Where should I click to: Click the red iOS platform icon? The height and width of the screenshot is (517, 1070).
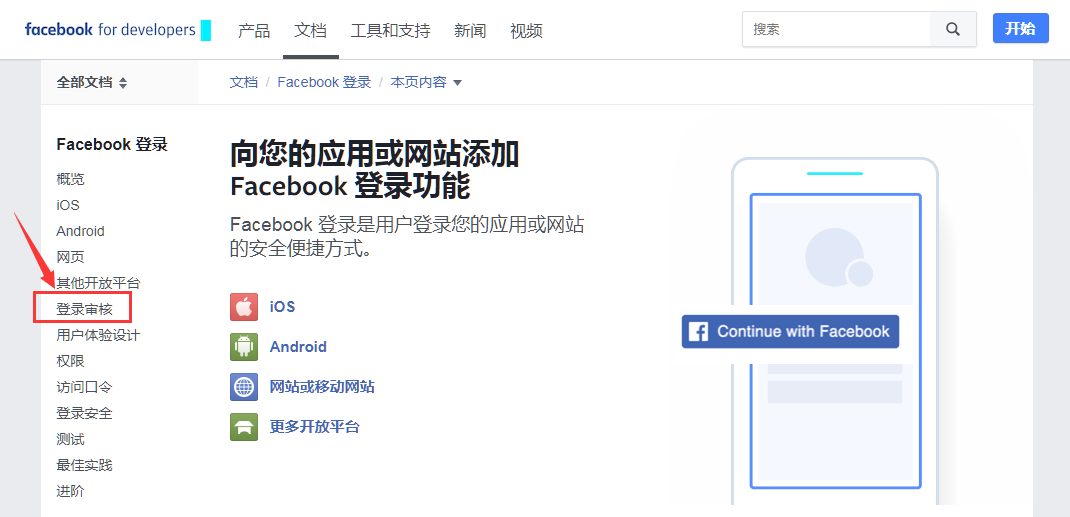pos(244,307)
